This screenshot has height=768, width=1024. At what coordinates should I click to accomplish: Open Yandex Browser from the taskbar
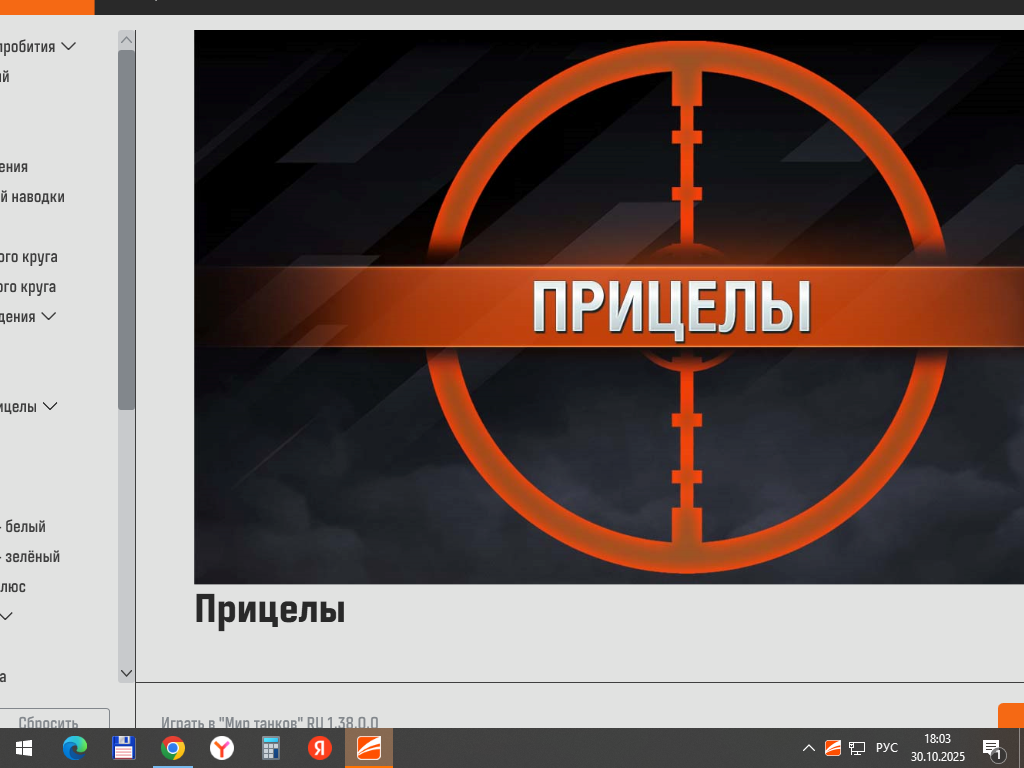point(221,748)
